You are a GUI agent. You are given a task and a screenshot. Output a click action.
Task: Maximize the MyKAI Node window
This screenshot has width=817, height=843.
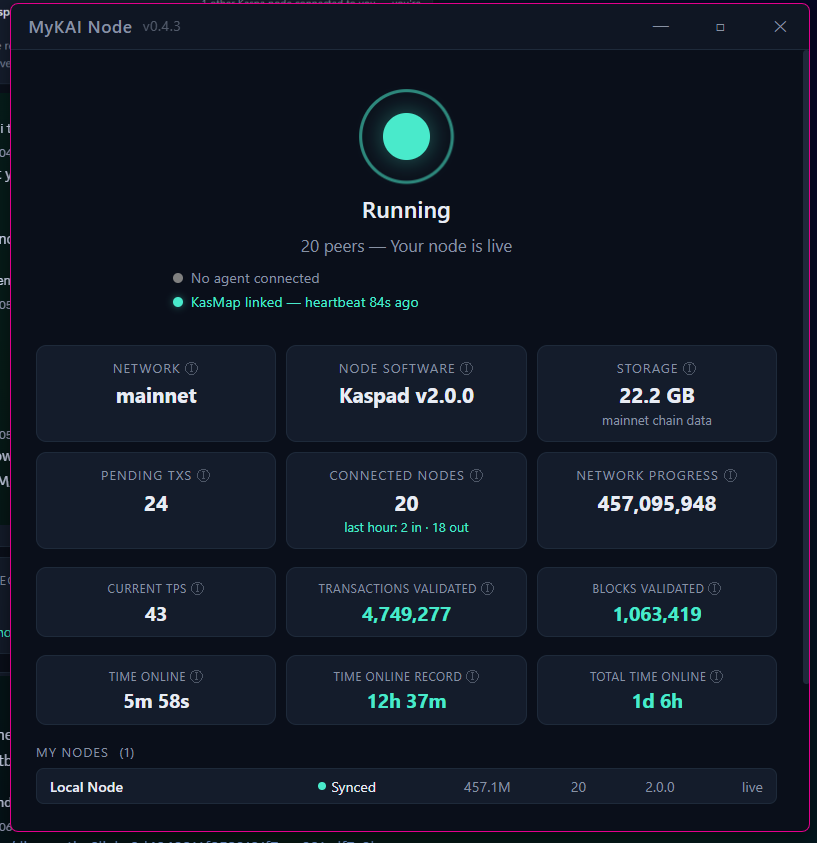point(720,27)
